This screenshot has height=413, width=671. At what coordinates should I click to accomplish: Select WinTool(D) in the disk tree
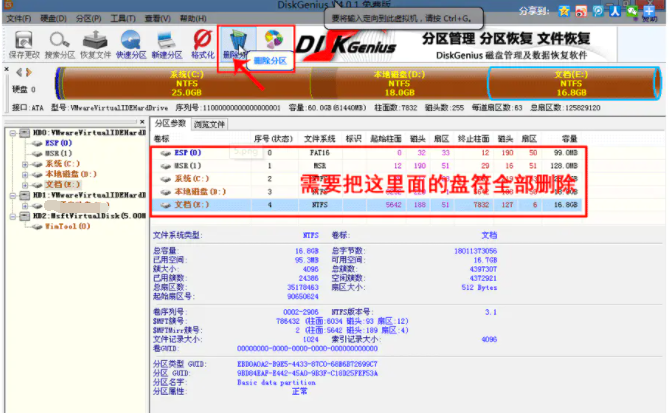tap(68, 226)
